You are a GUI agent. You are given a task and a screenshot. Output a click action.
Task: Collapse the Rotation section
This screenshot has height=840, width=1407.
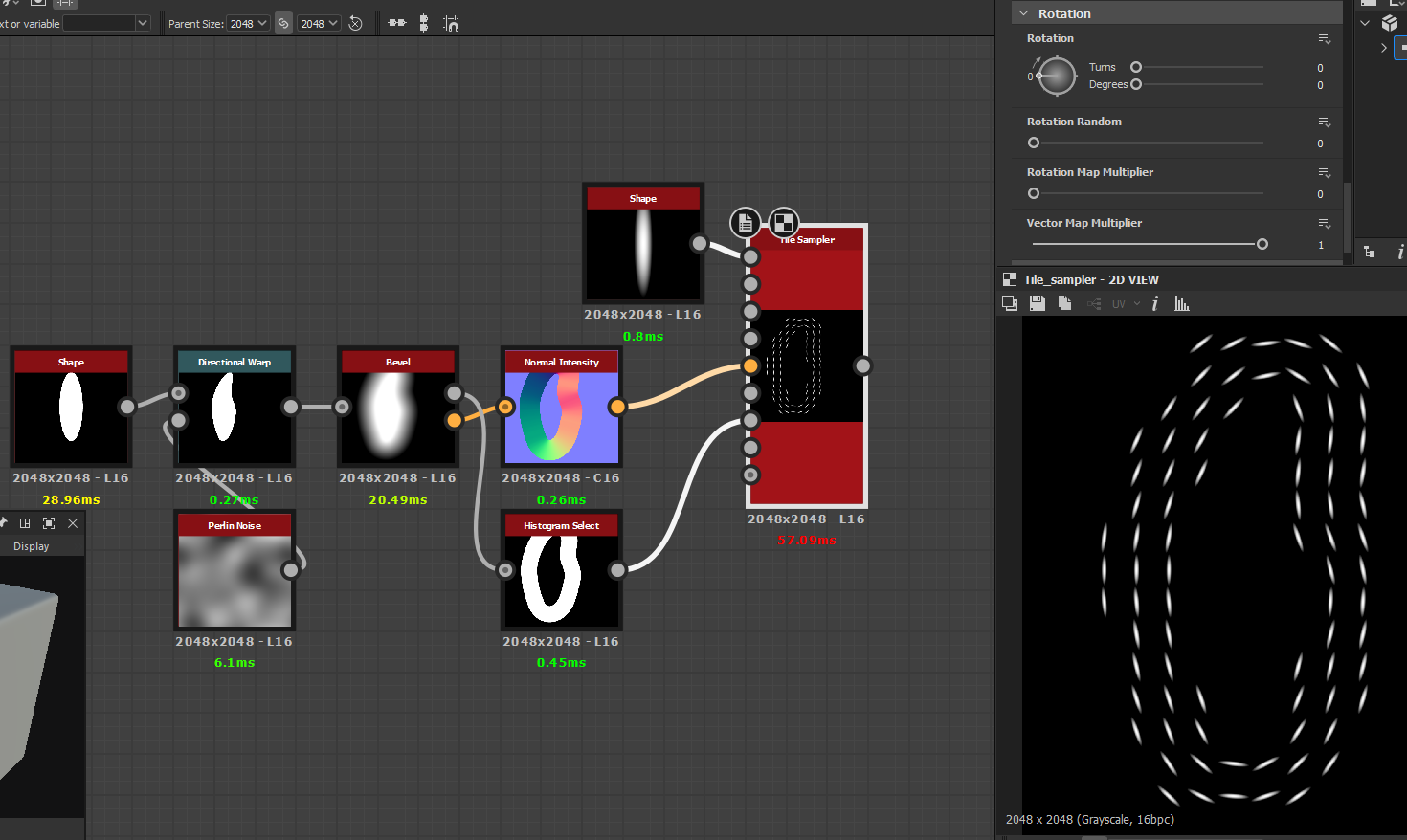[1024, 13]
